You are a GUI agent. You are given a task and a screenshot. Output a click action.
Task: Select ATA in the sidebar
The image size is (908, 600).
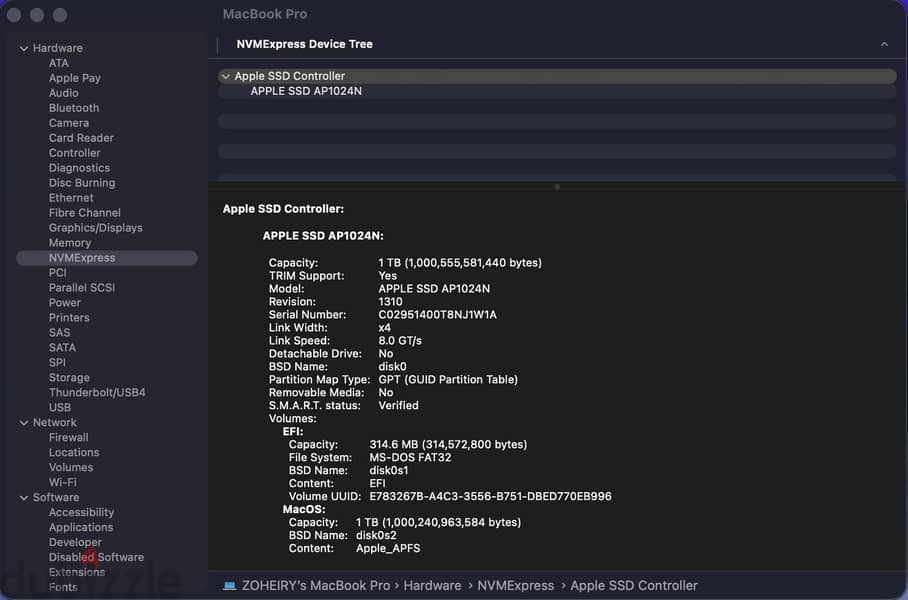click(58, 63)
